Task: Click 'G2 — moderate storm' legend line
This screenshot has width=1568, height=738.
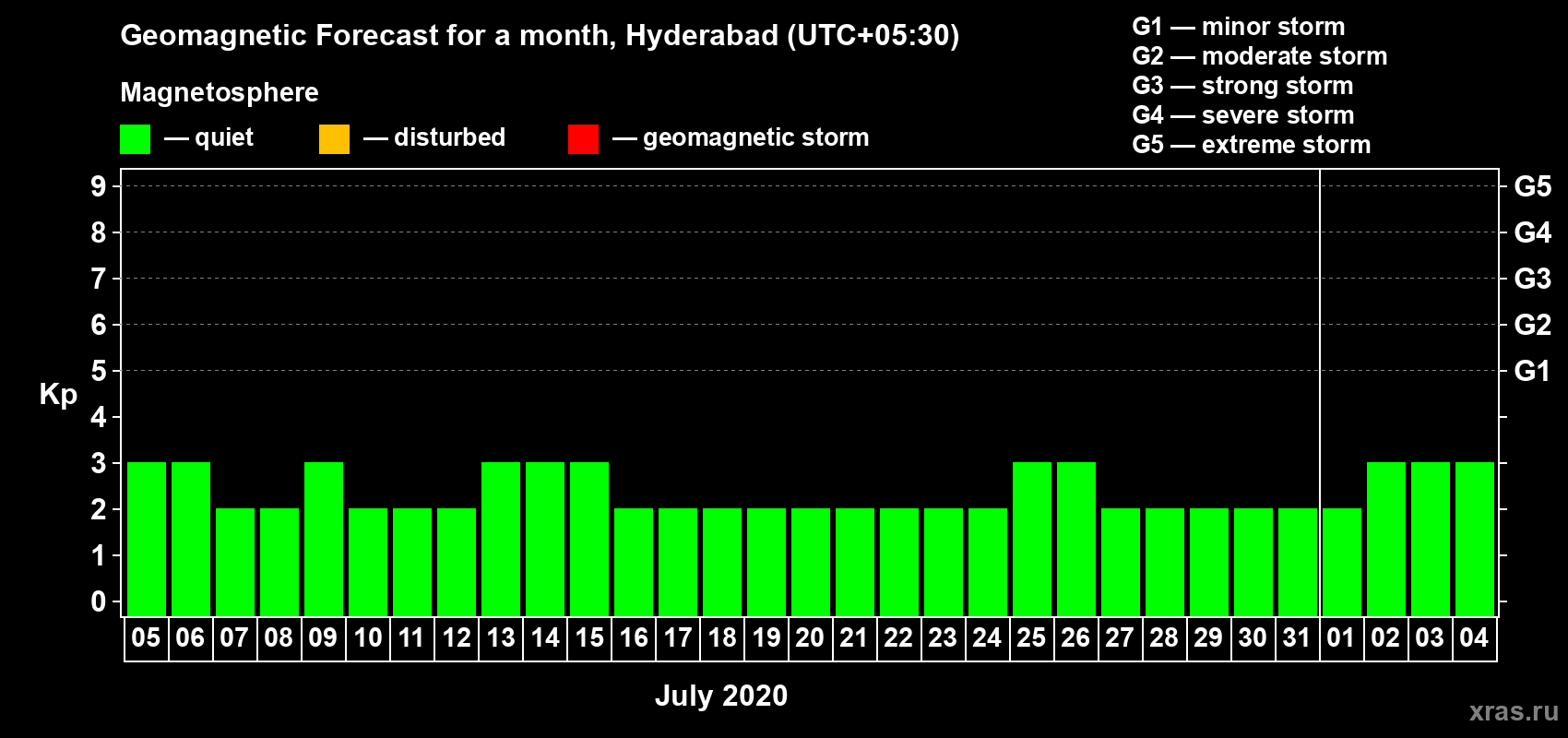Action: (1260, 56)
